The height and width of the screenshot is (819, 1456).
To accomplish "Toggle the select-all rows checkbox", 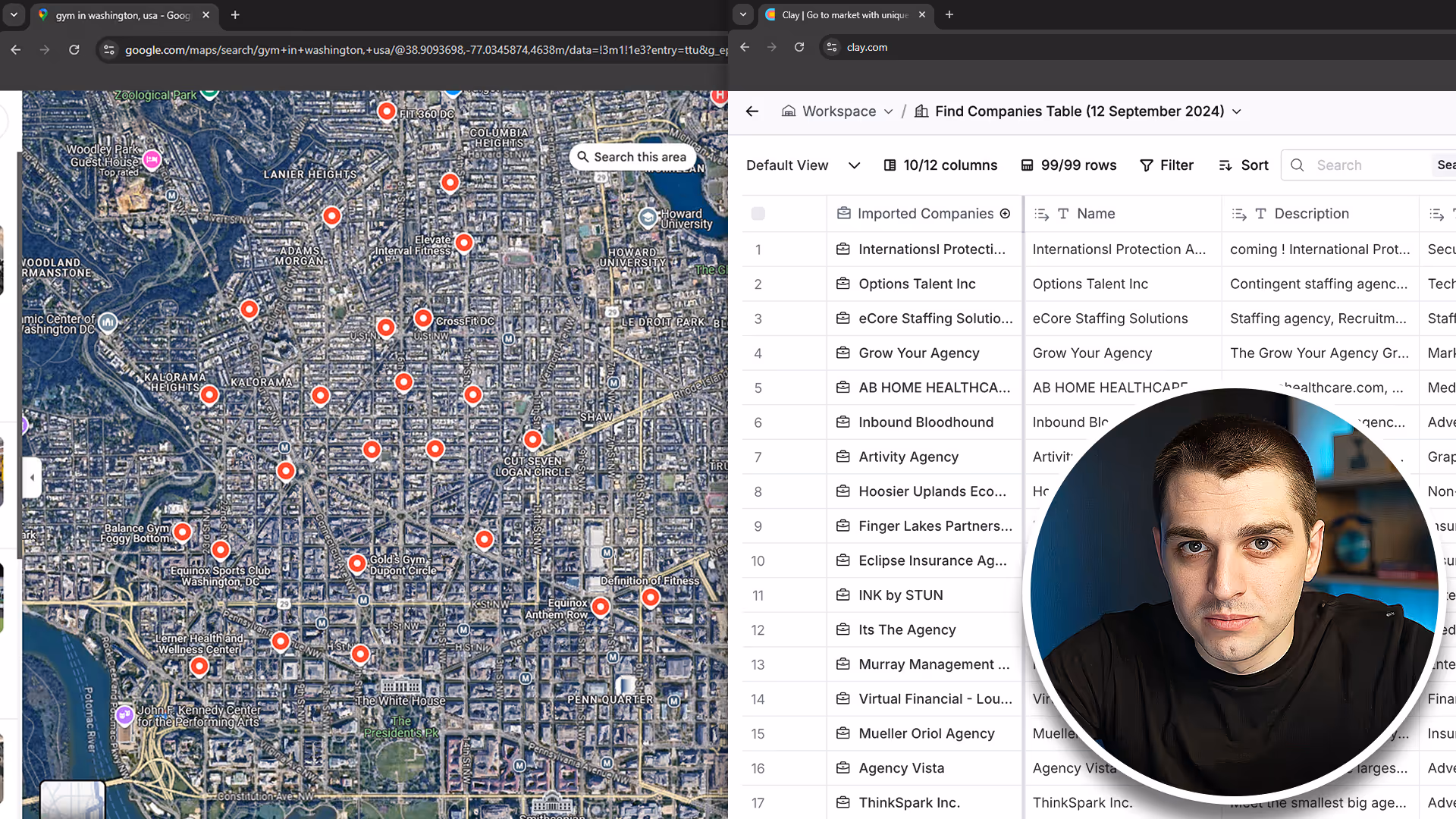I will click(758, 214).
